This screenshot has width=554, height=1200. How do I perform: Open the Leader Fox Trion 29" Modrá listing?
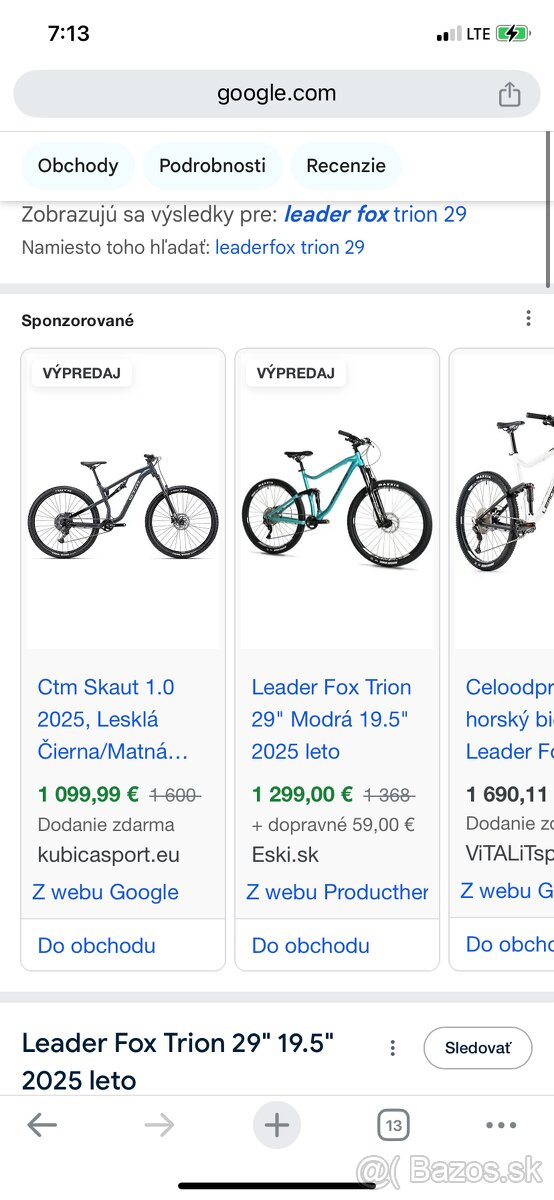[x=331, y=719]
